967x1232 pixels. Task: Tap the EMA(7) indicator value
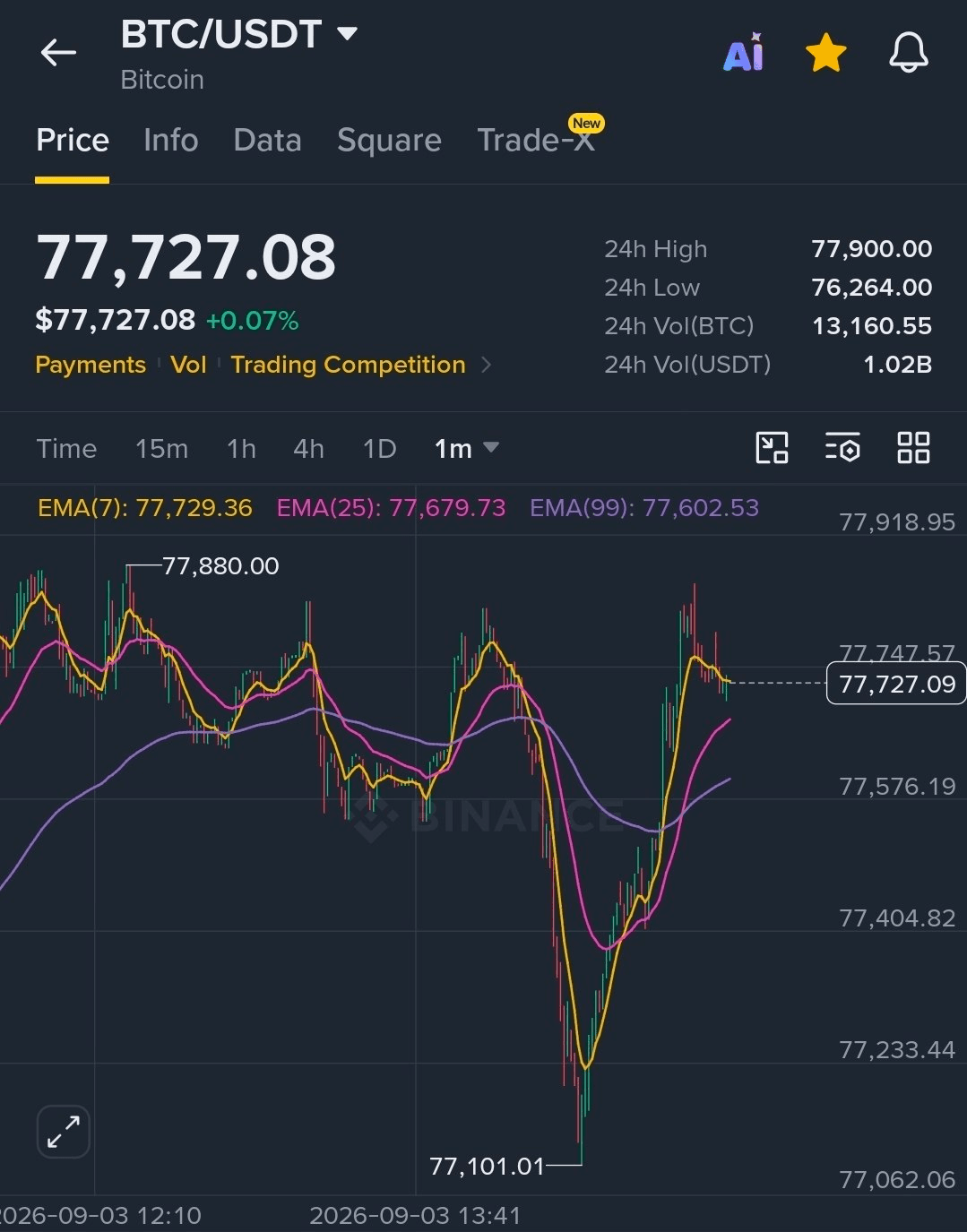[x=145, y=508]
